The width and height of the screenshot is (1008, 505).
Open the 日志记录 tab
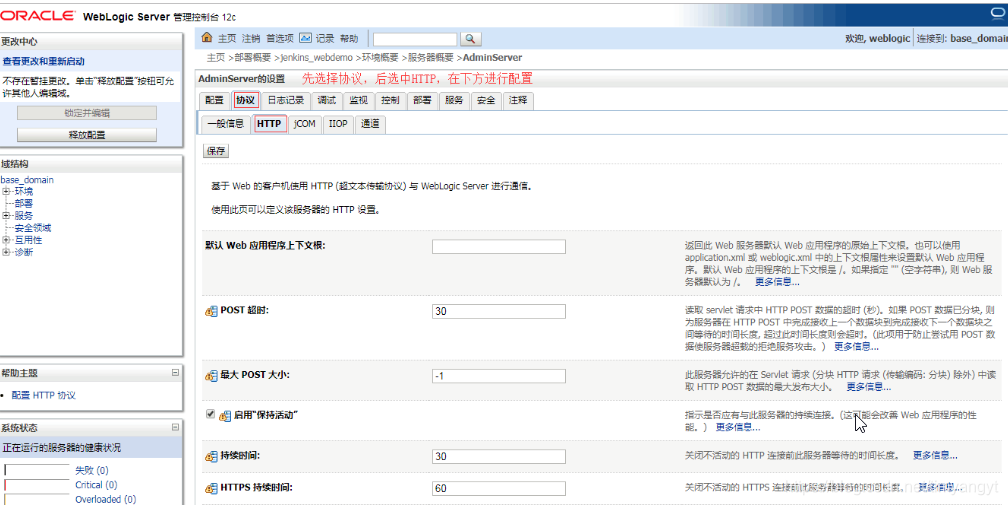[x=285, y=100]
